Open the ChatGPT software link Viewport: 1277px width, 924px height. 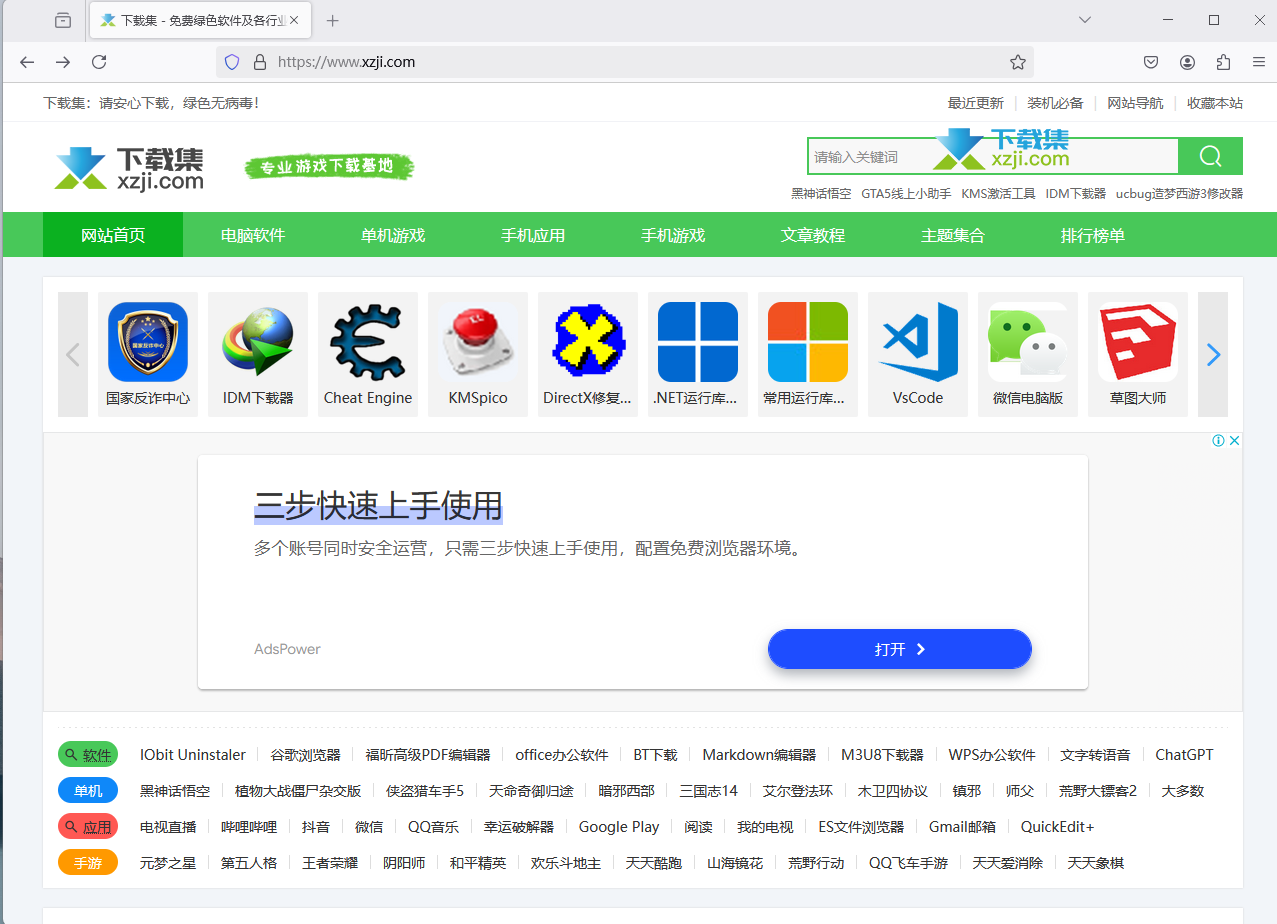click(1184, 755)
